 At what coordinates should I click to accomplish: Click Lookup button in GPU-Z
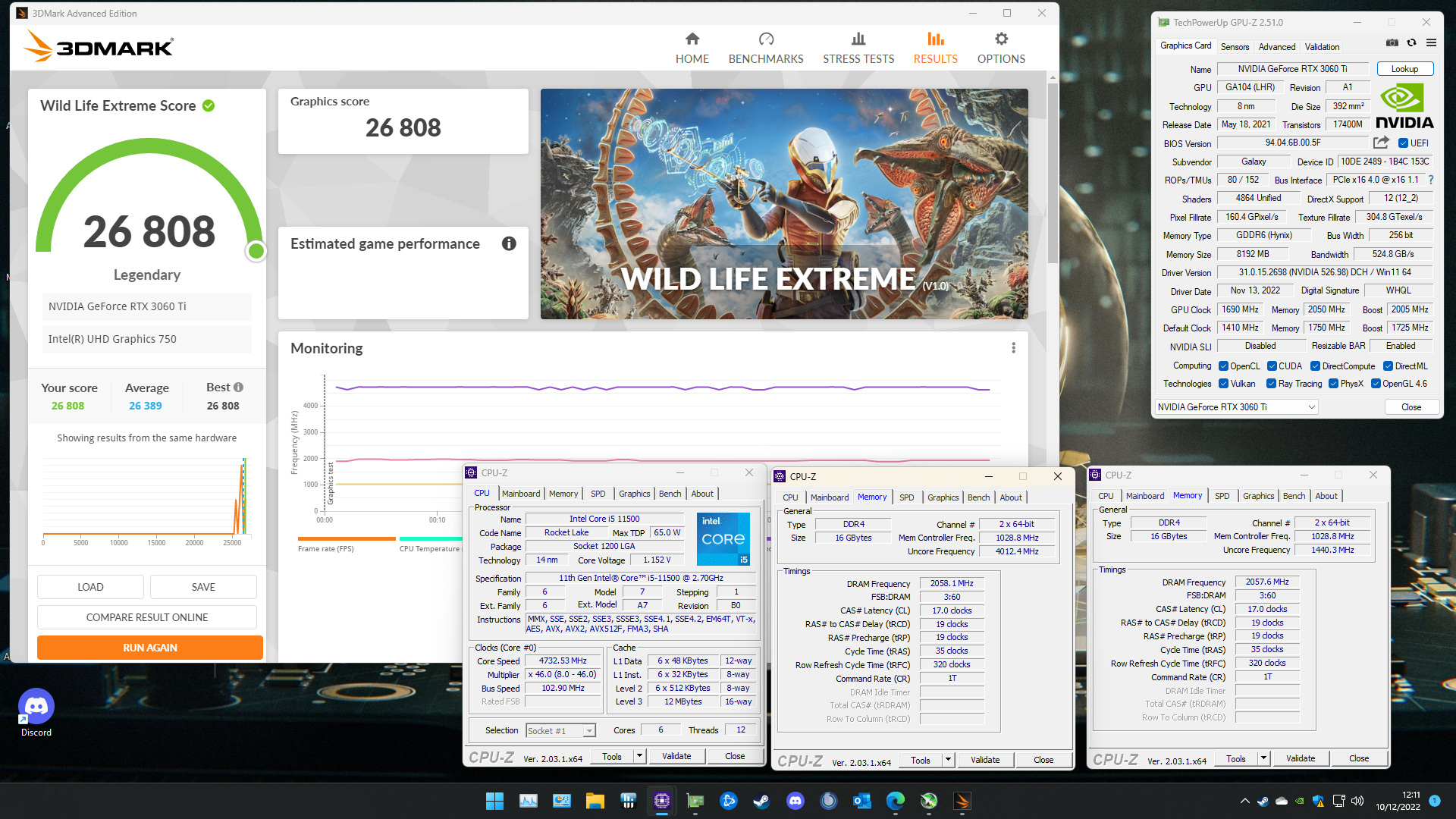click(1404, 69)
